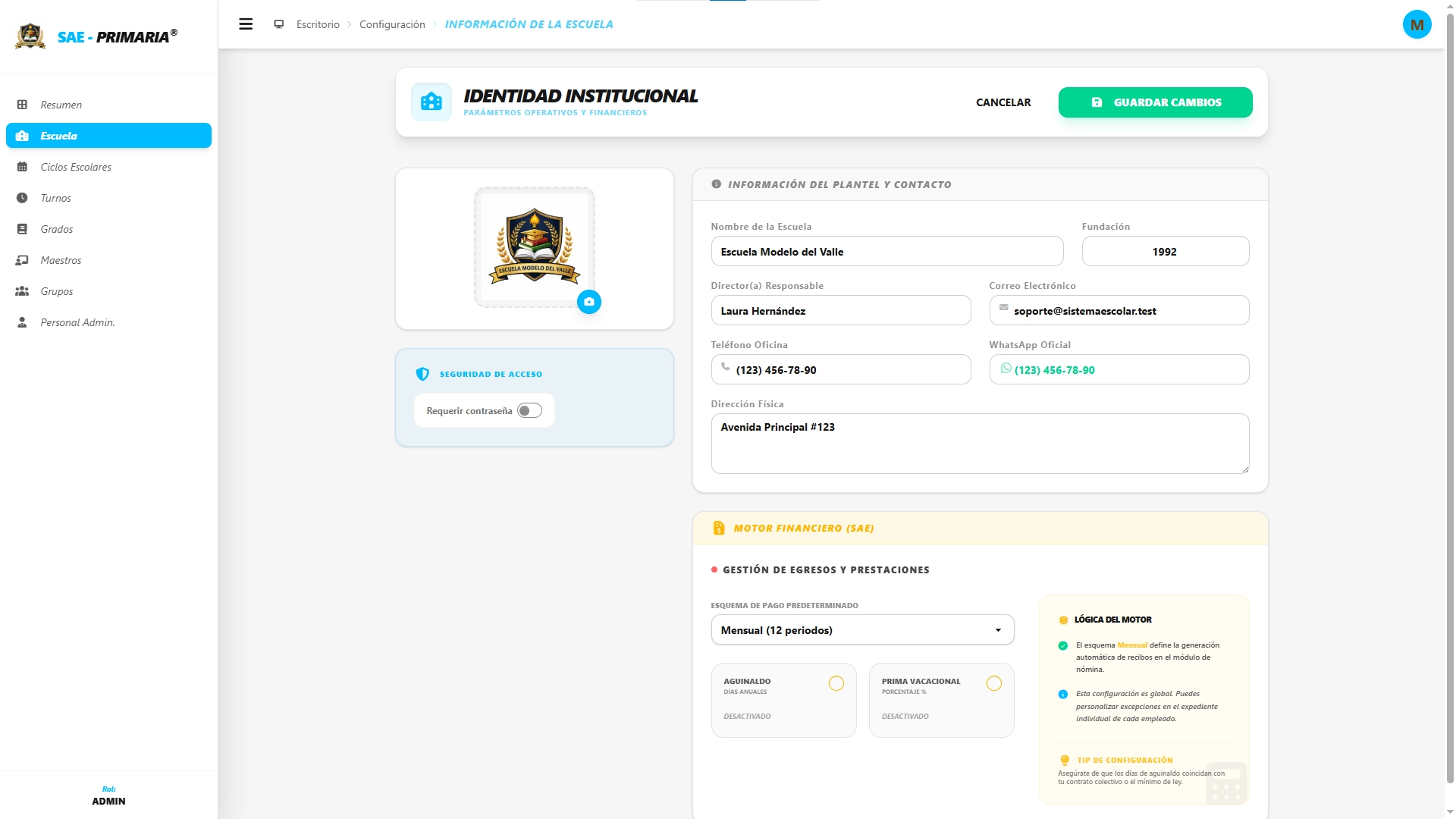Toggle the Requerir contraseña switch
The height and width of the screenshot is (819, 1456).
tap(529, 410)
